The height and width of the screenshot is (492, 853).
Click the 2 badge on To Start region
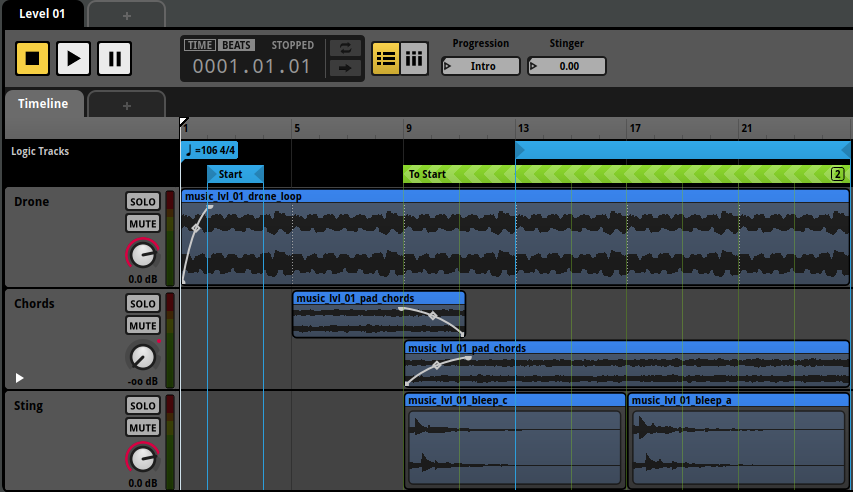pos(838,174)
